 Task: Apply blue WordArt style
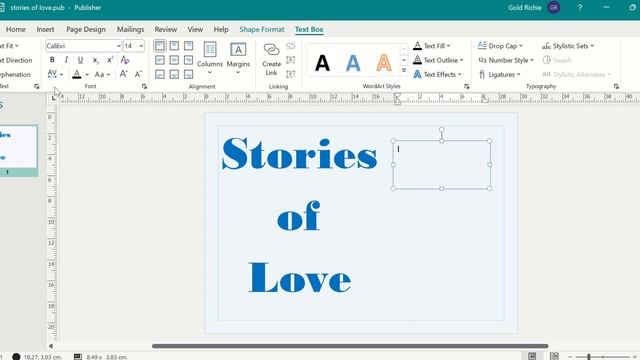pos(353,63)
